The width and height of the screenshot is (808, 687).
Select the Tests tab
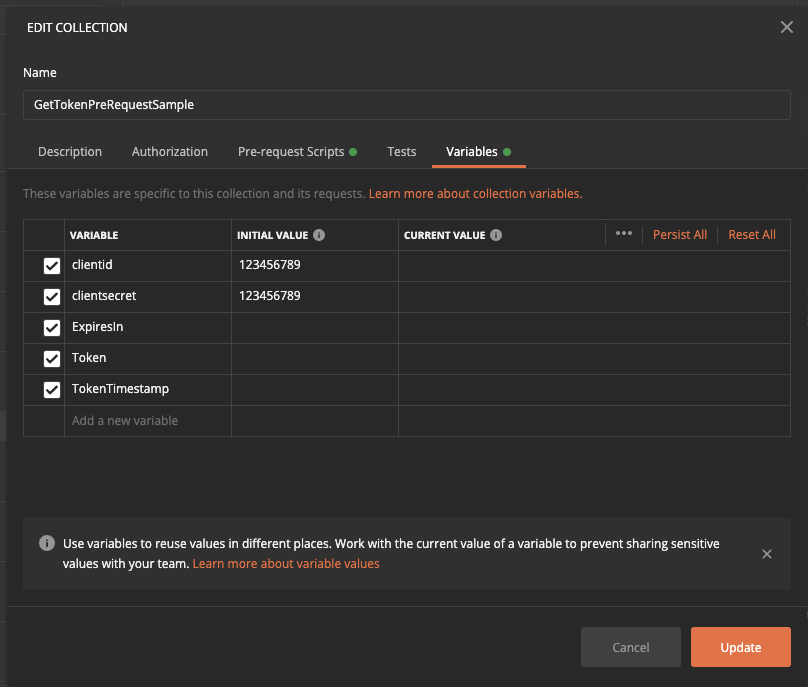[402, 152]
